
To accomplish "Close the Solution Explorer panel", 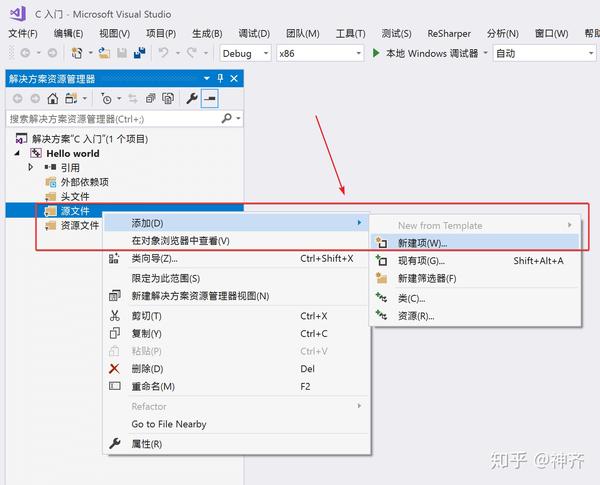I will (234, 78).
